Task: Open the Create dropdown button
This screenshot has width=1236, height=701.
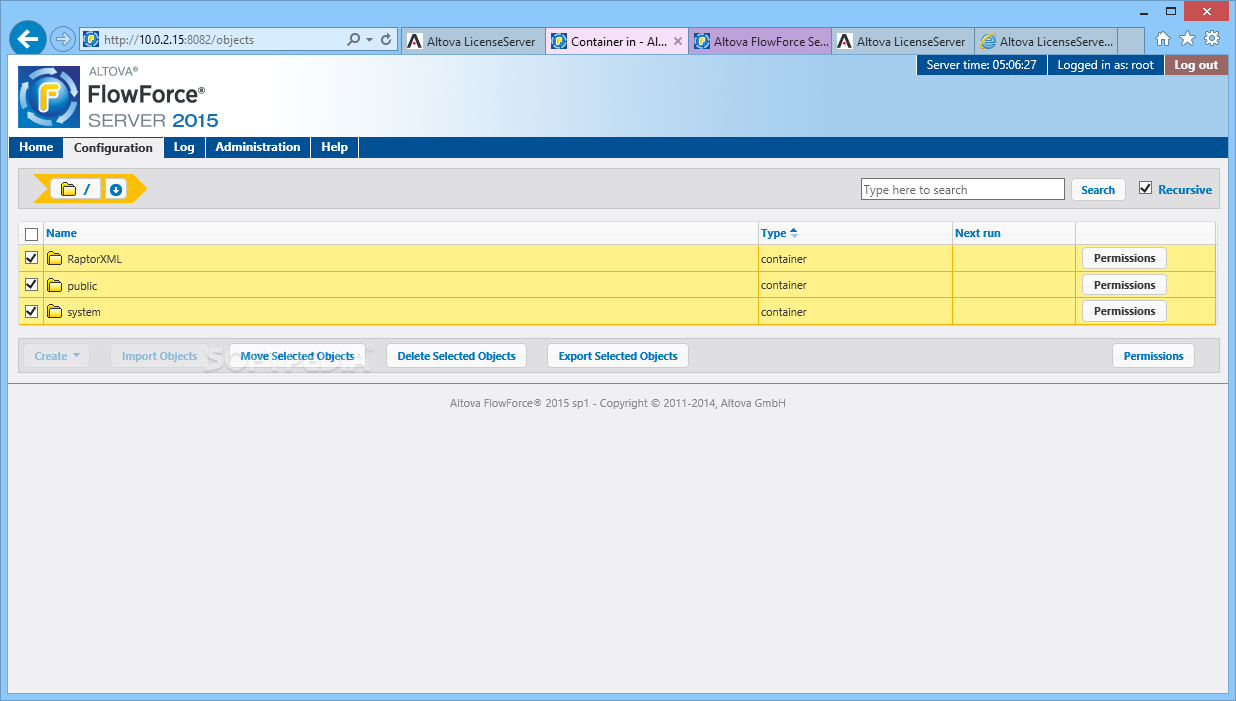Action: click(56, 356)
